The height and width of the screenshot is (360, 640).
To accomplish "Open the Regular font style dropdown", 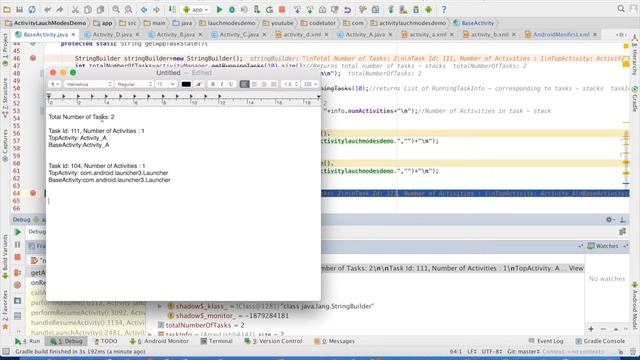I will [134, 84].
